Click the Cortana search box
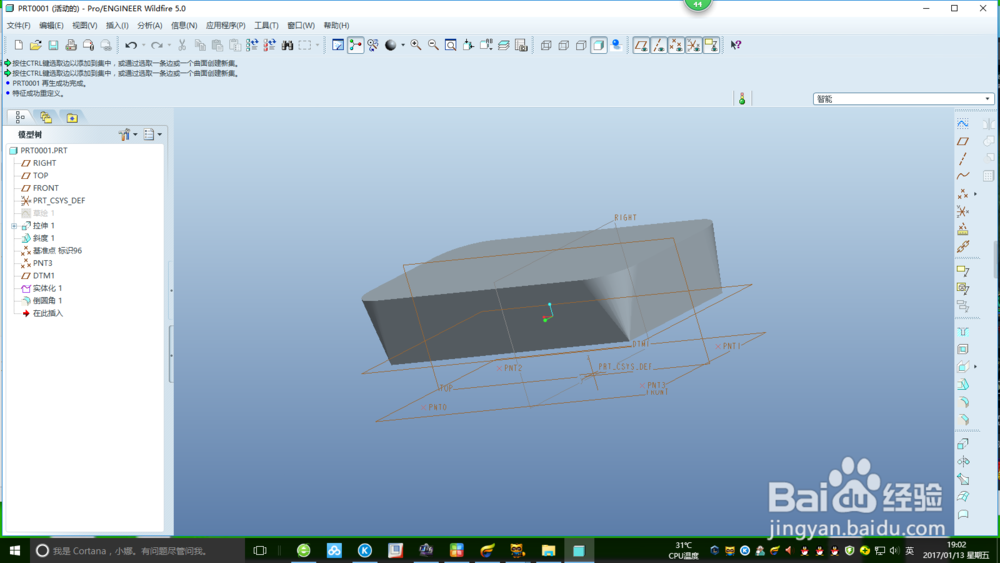The height and width of the screenshot is (563, 1000). (137, 550)
